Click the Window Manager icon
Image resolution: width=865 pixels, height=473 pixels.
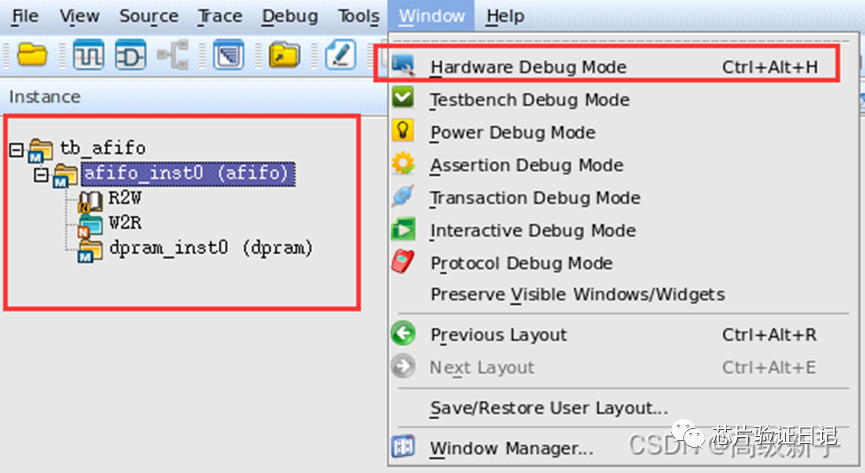click(x=403, y=447)
